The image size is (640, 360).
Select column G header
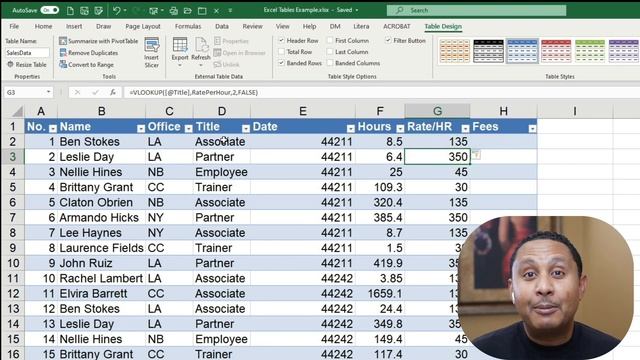tap(437, 111)
